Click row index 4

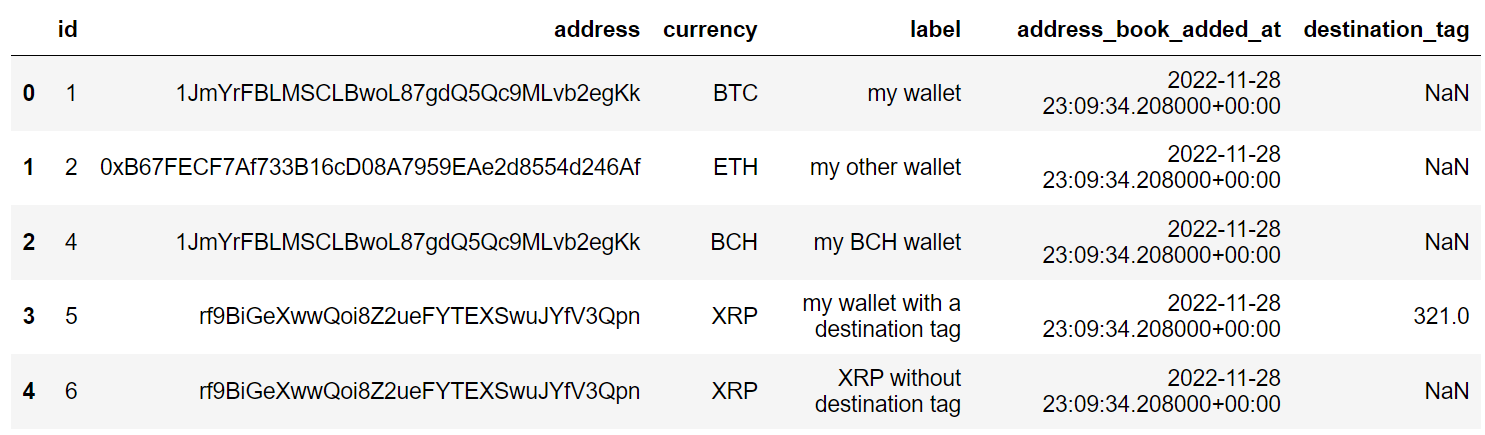(29, 391)
